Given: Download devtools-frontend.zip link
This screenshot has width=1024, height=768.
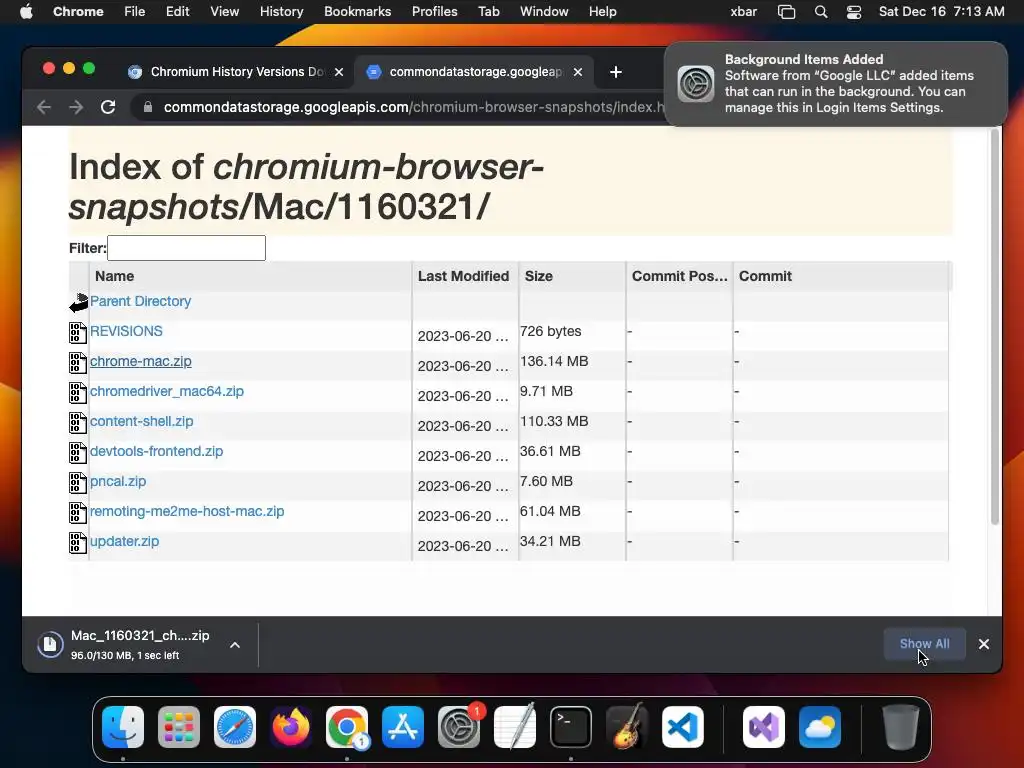Looking at the screenshot, I should pyautogui.click(x=156, y=451).
